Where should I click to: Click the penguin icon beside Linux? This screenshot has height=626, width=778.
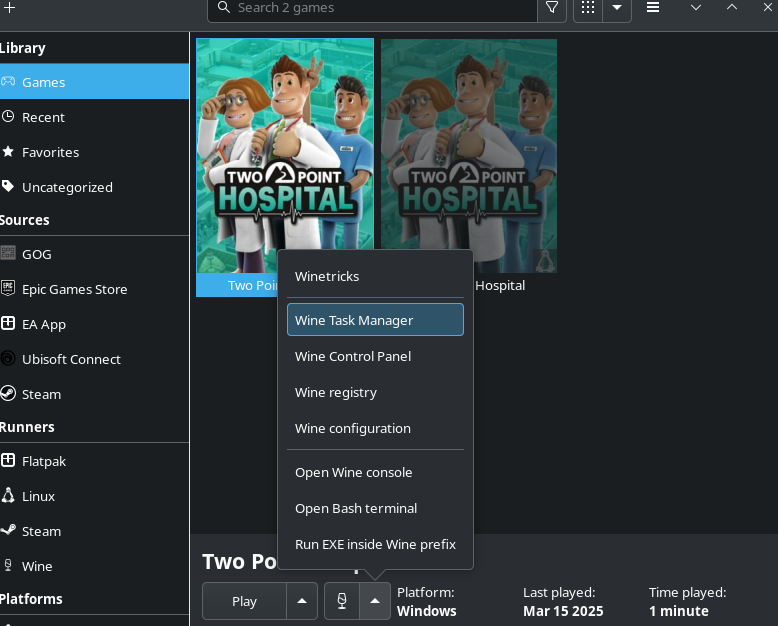tap(8, 495)
